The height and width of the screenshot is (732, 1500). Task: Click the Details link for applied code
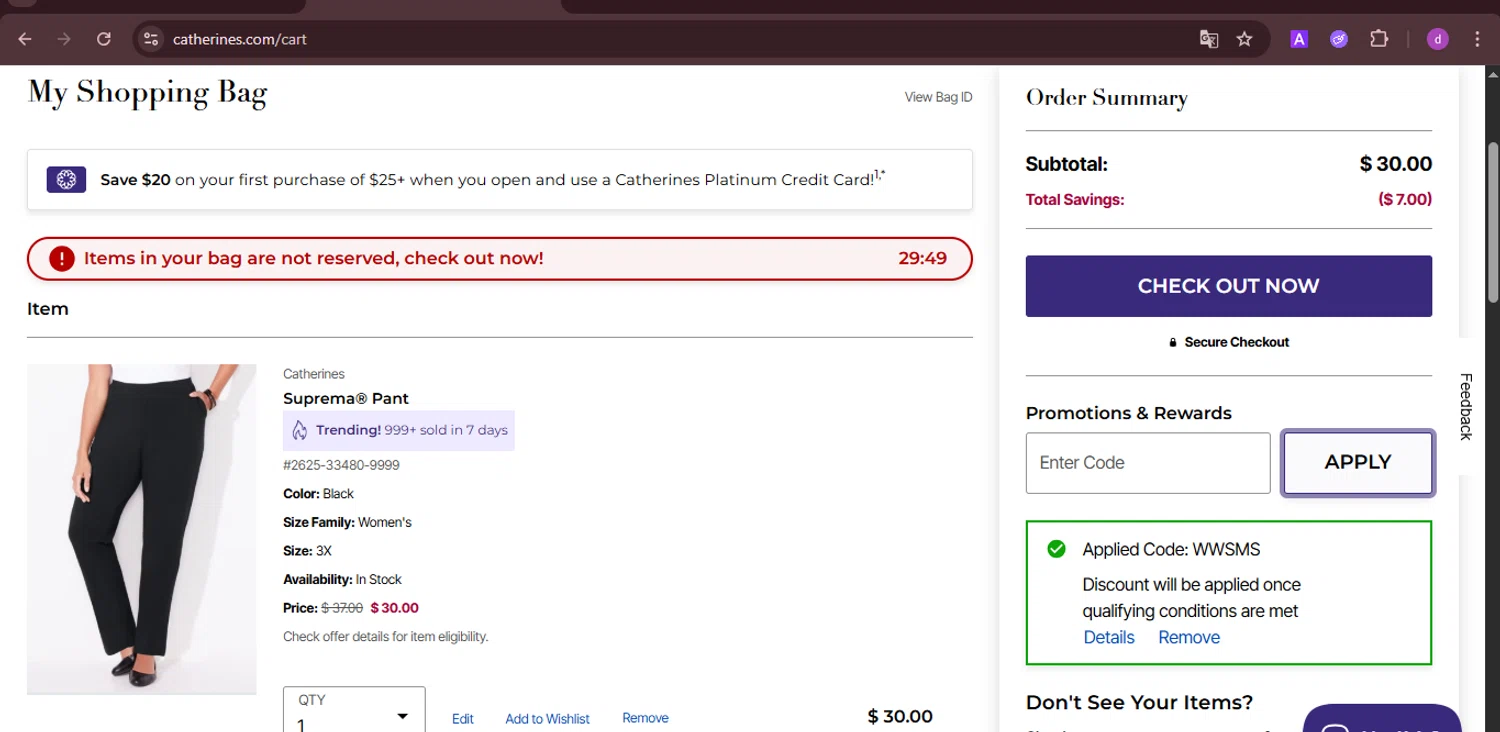click(1109, 637)
